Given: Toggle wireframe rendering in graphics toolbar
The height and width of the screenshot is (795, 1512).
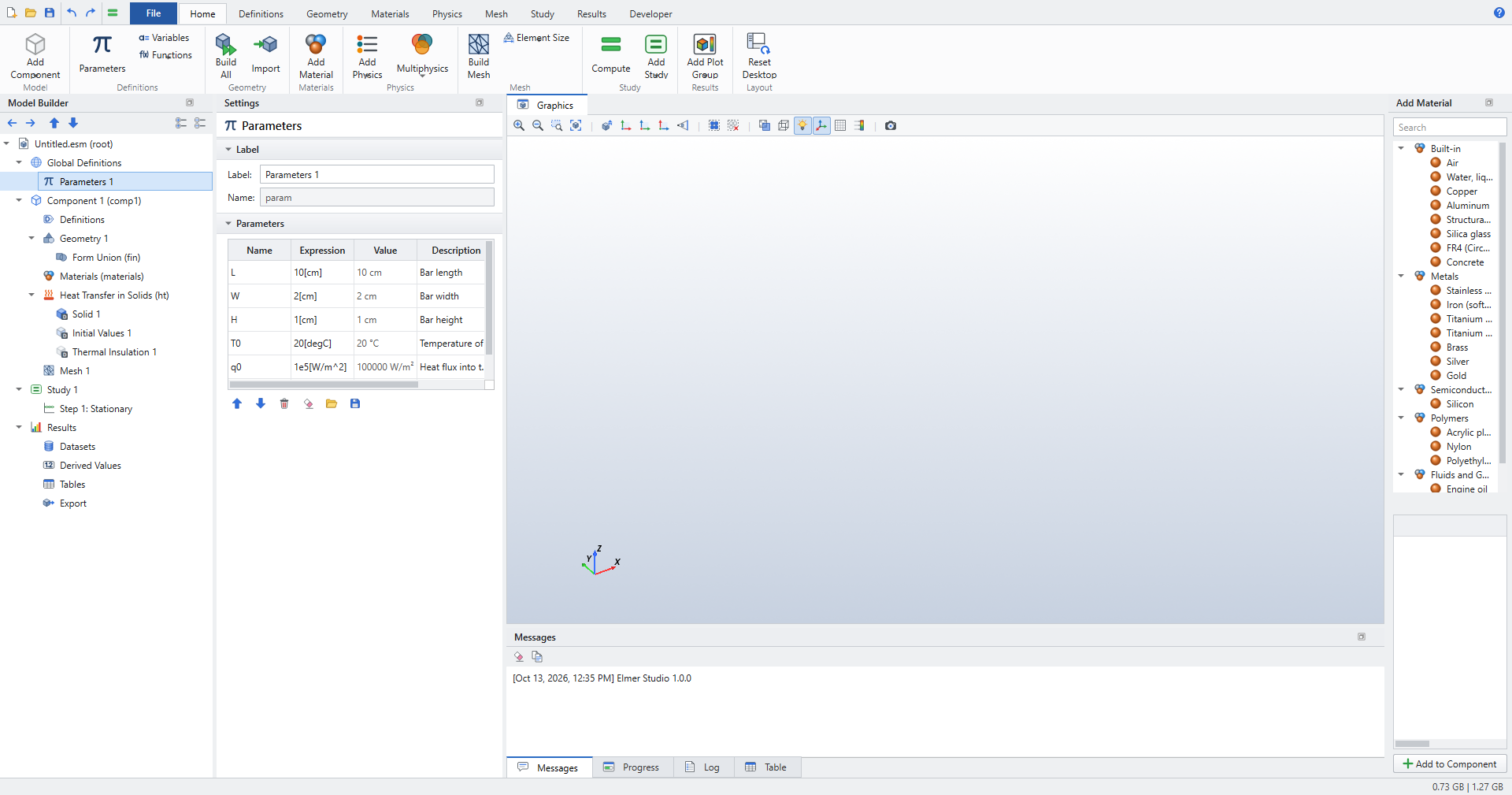Looking at the screenshot, I should coord(784,125).
